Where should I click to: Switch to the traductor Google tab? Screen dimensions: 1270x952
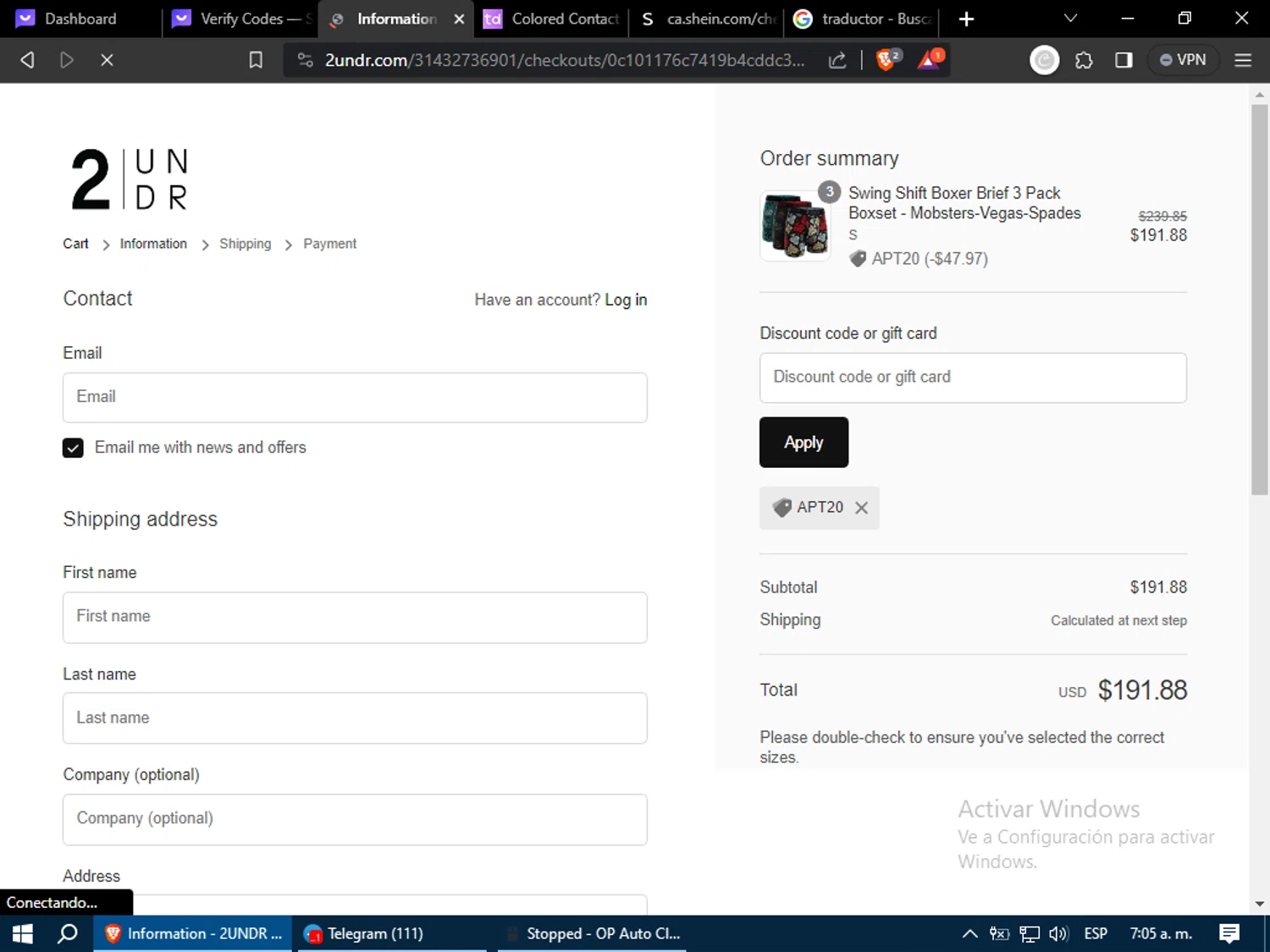863,19
